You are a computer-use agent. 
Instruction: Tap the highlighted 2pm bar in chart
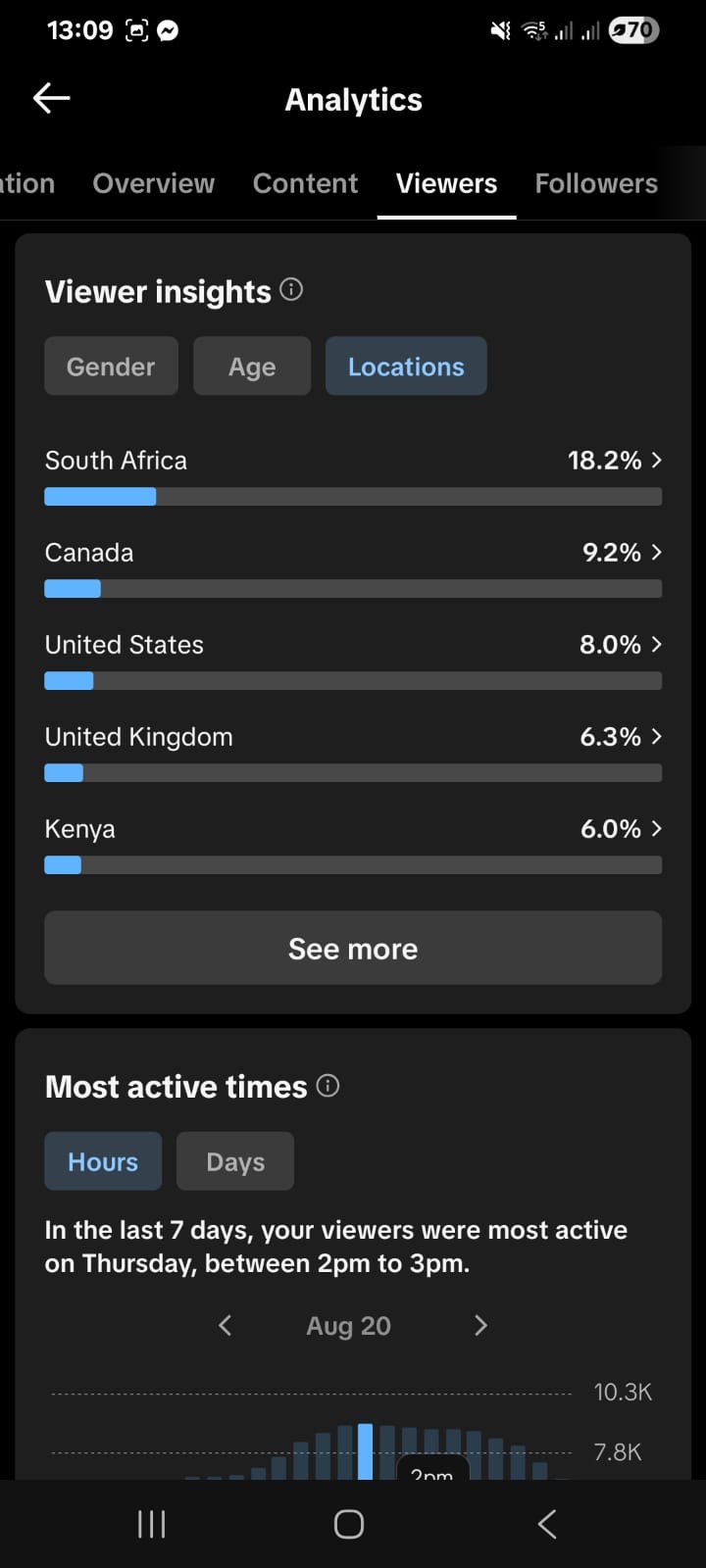point(365,1451)
